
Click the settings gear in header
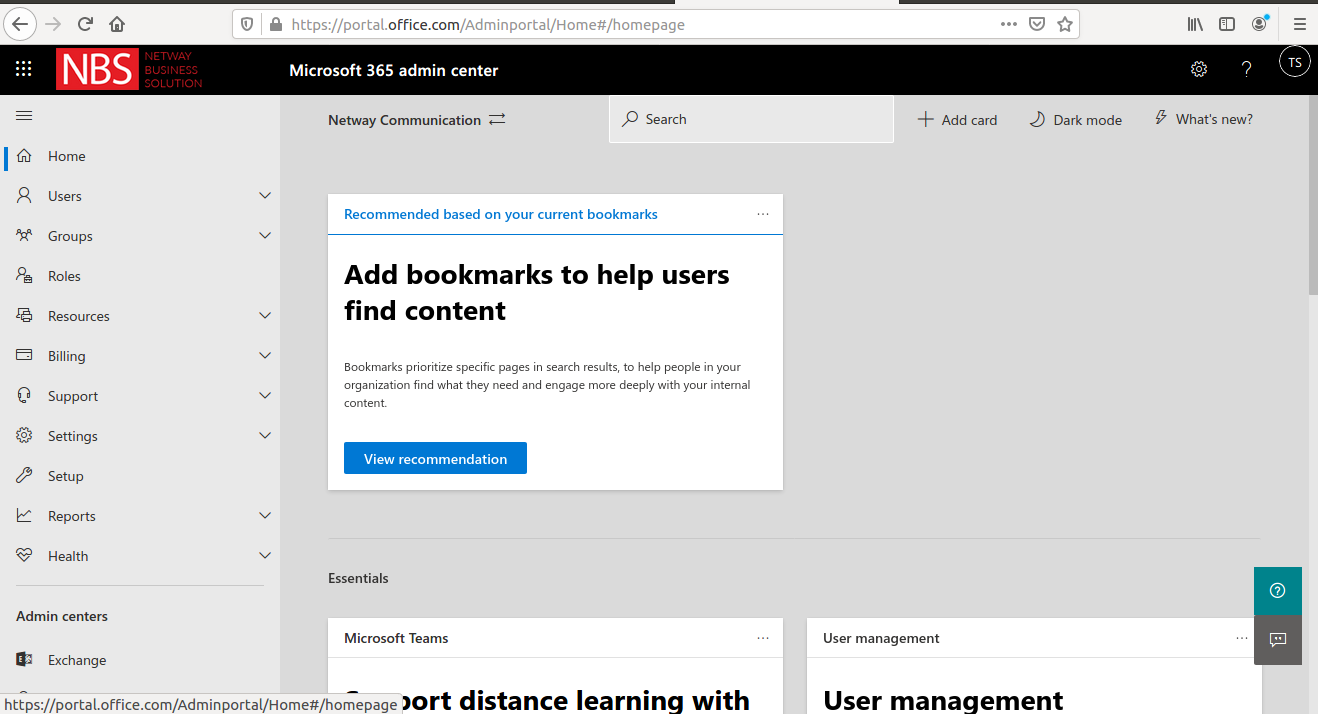coord(1198,69)
